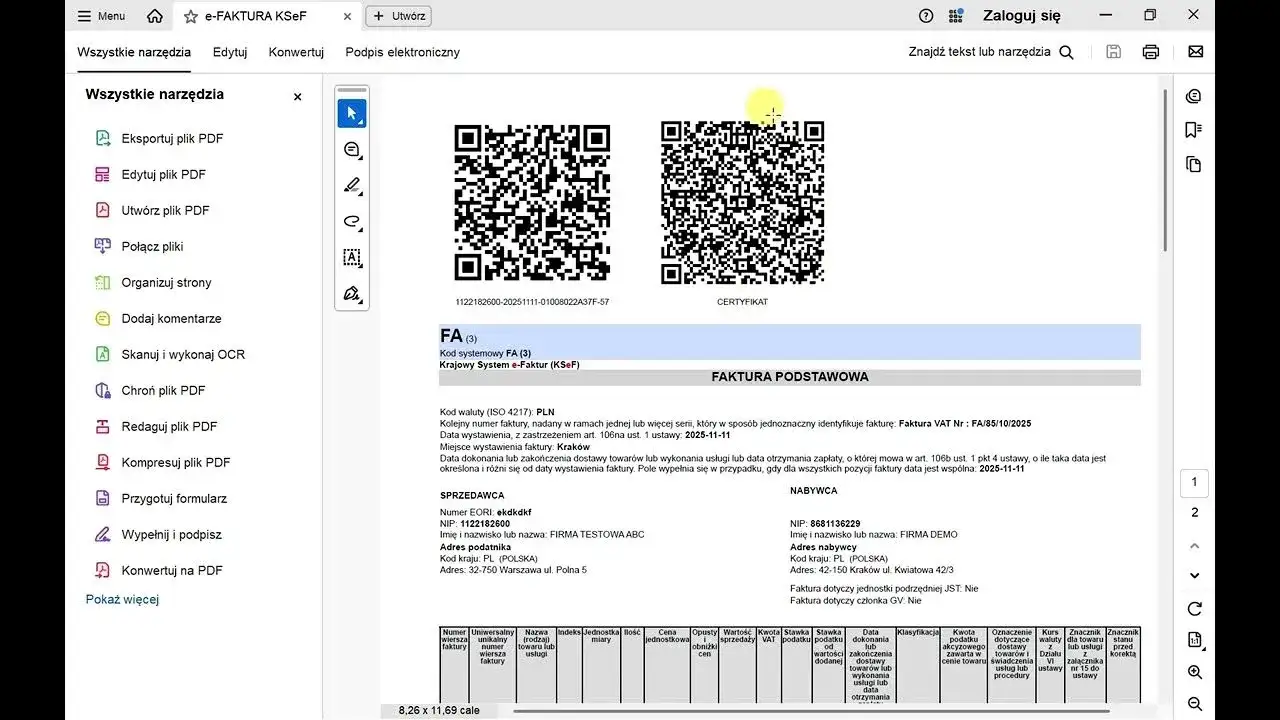Rotate the view with the circular arrow icon
The width and height of the screenshot is (1280, 720).
click(x=1194, y=609)
